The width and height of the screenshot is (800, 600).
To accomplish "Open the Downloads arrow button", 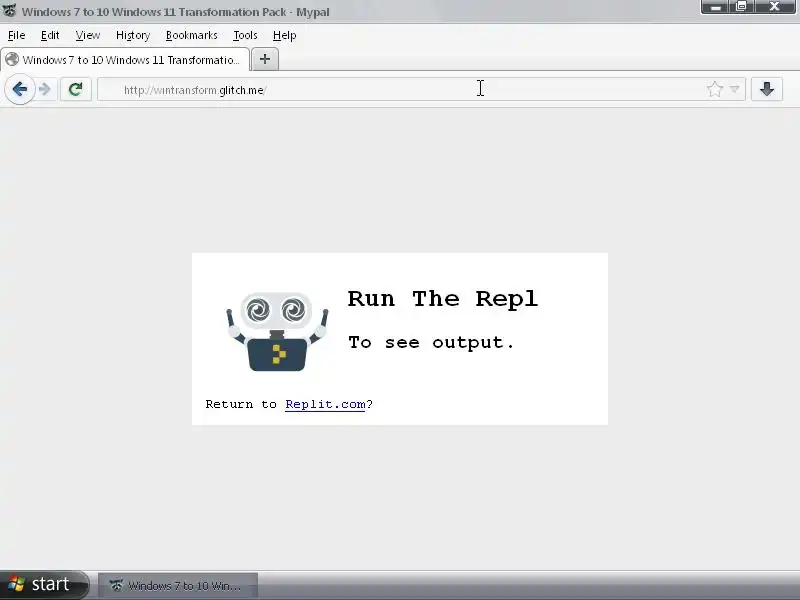I will pos(766,89).
